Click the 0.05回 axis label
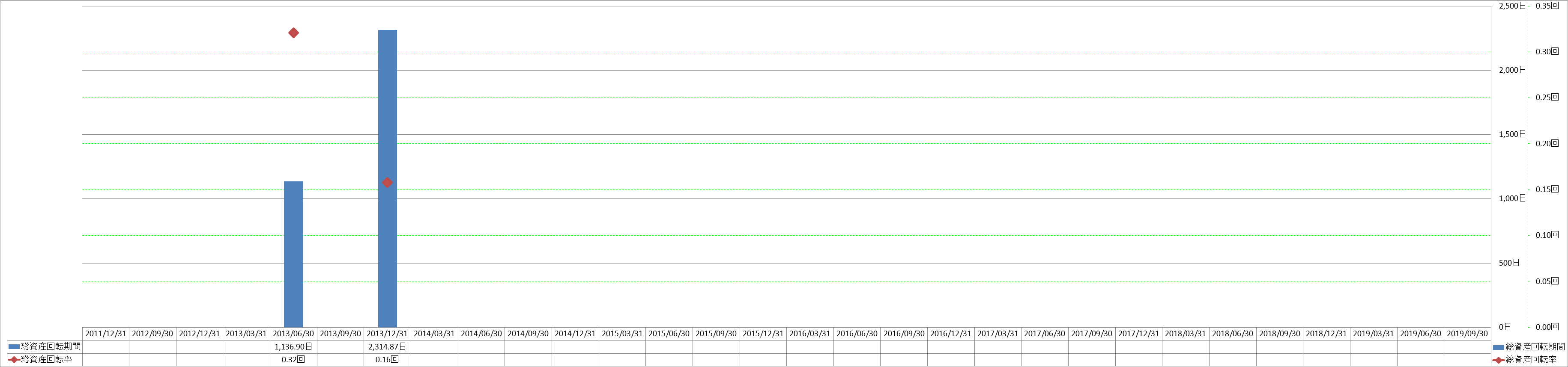 (x=1547, y=281)
